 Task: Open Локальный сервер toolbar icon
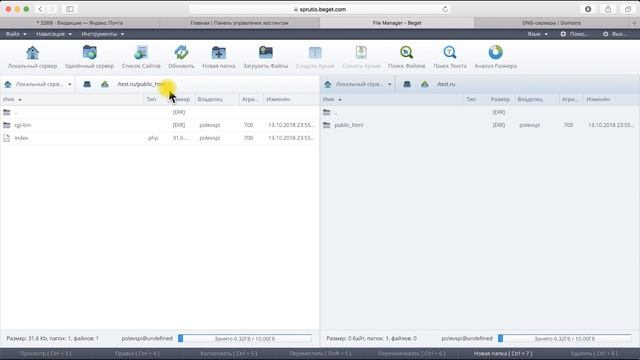point(32,53)
